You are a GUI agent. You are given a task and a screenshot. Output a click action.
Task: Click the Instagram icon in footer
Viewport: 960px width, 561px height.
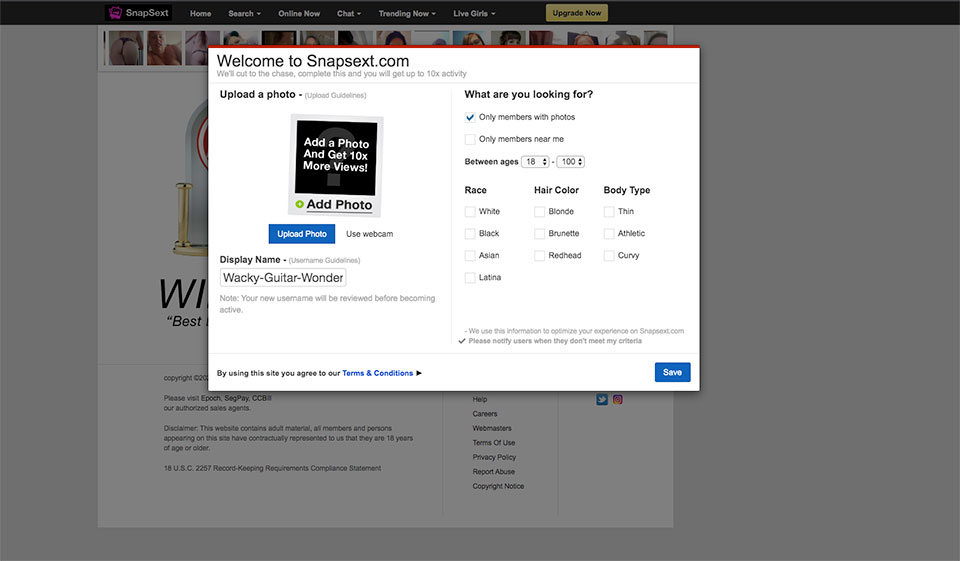click(618, 399)
